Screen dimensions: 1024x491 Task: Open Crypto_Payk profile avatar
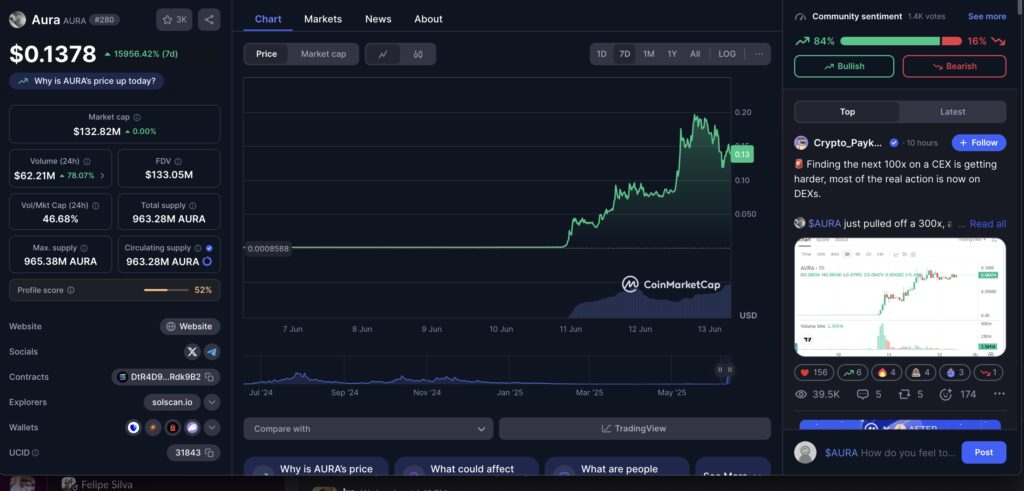tap(801, 143)
